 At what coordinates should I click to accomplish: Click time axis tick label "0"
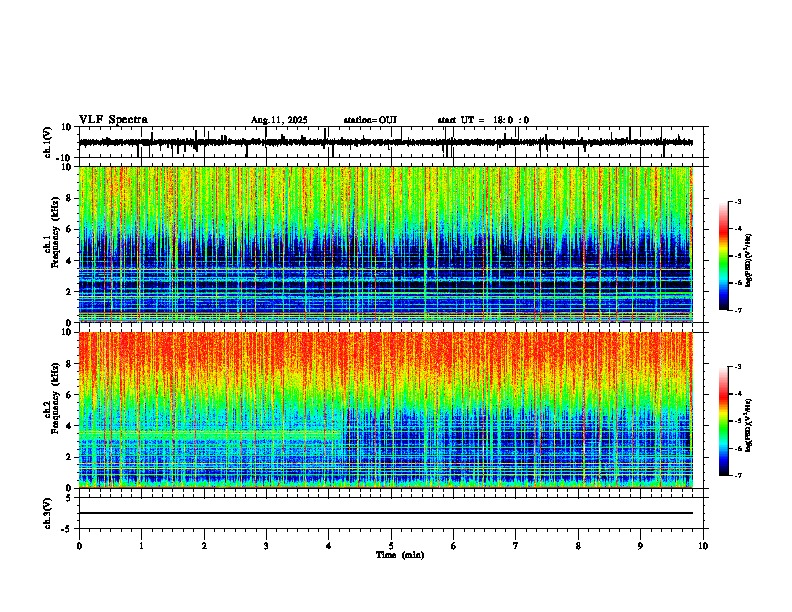[x=79, y=546]
